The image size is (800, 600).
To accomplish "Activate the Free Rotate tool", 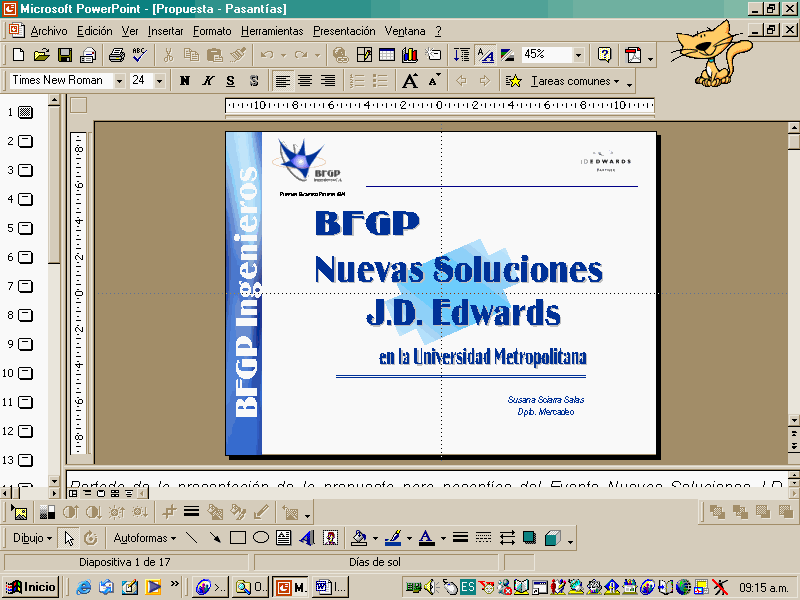I will [91, 538].
